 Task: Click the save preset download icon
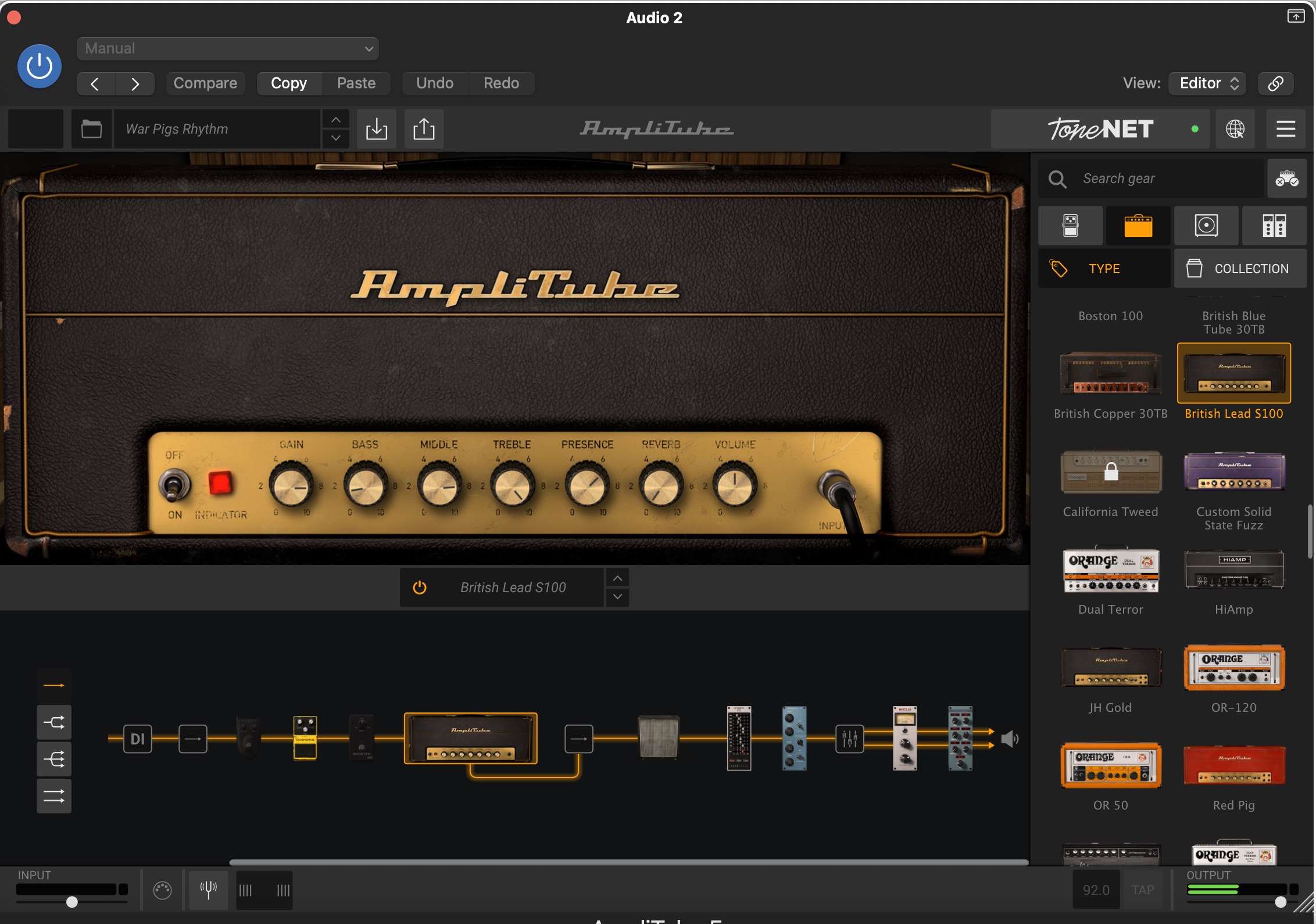(x=377, y=129)
